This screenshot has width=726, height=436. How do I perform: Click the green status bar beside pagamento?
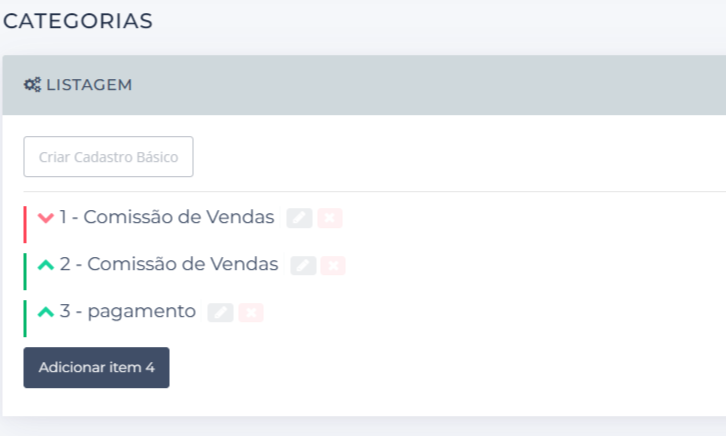(x=25, y=318)
